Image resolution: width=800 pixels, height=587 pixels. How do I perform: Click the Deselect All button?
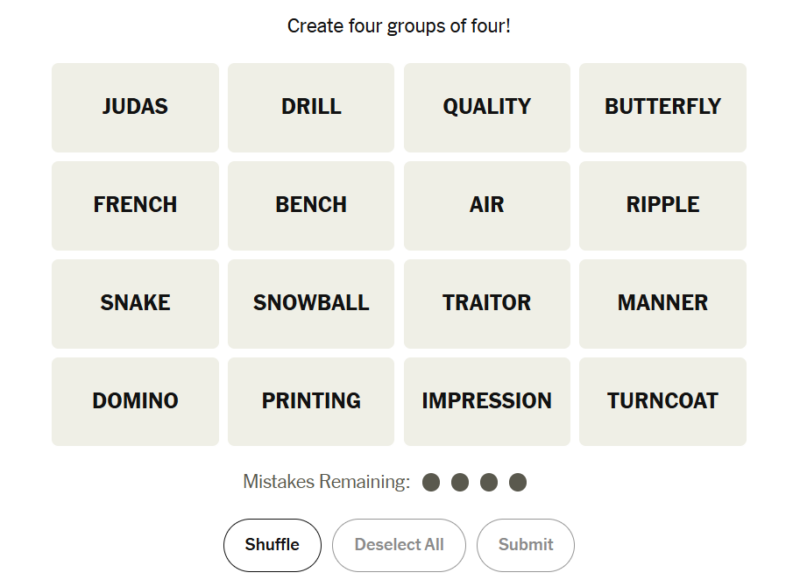(399, 545)
